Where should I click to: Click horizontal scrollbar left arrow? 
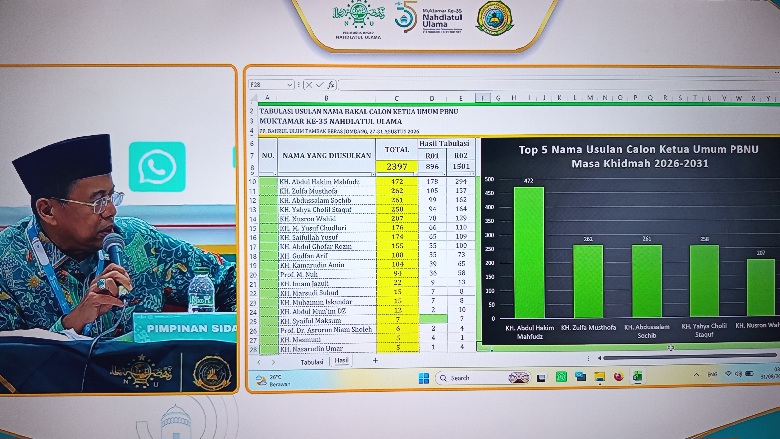(x=599, y=357)
